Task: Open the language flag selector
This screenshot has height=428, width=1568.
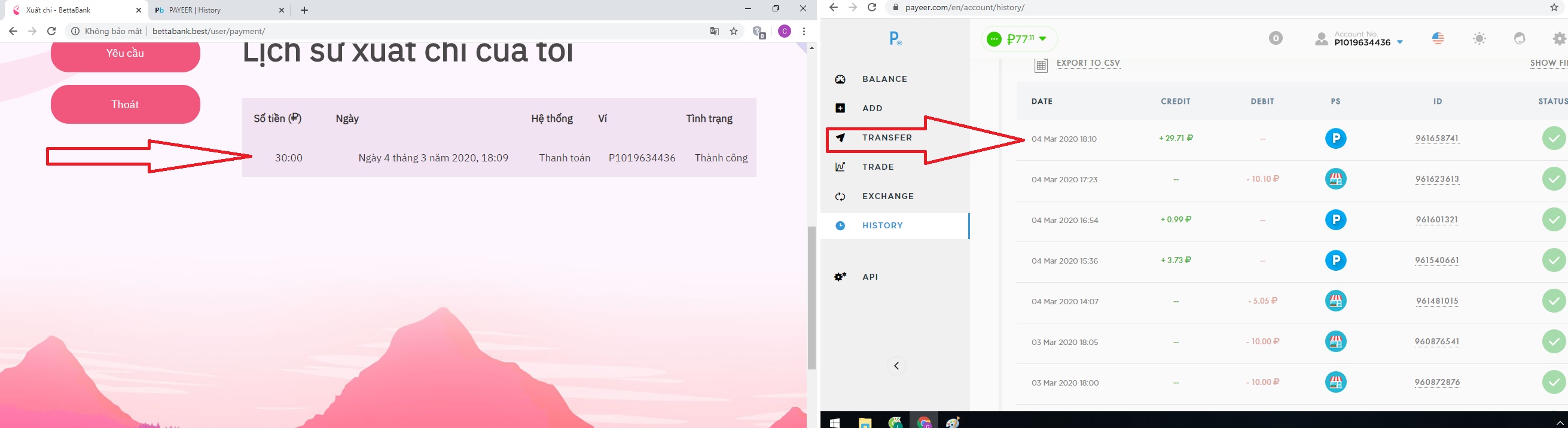Action: (1438, 38)
